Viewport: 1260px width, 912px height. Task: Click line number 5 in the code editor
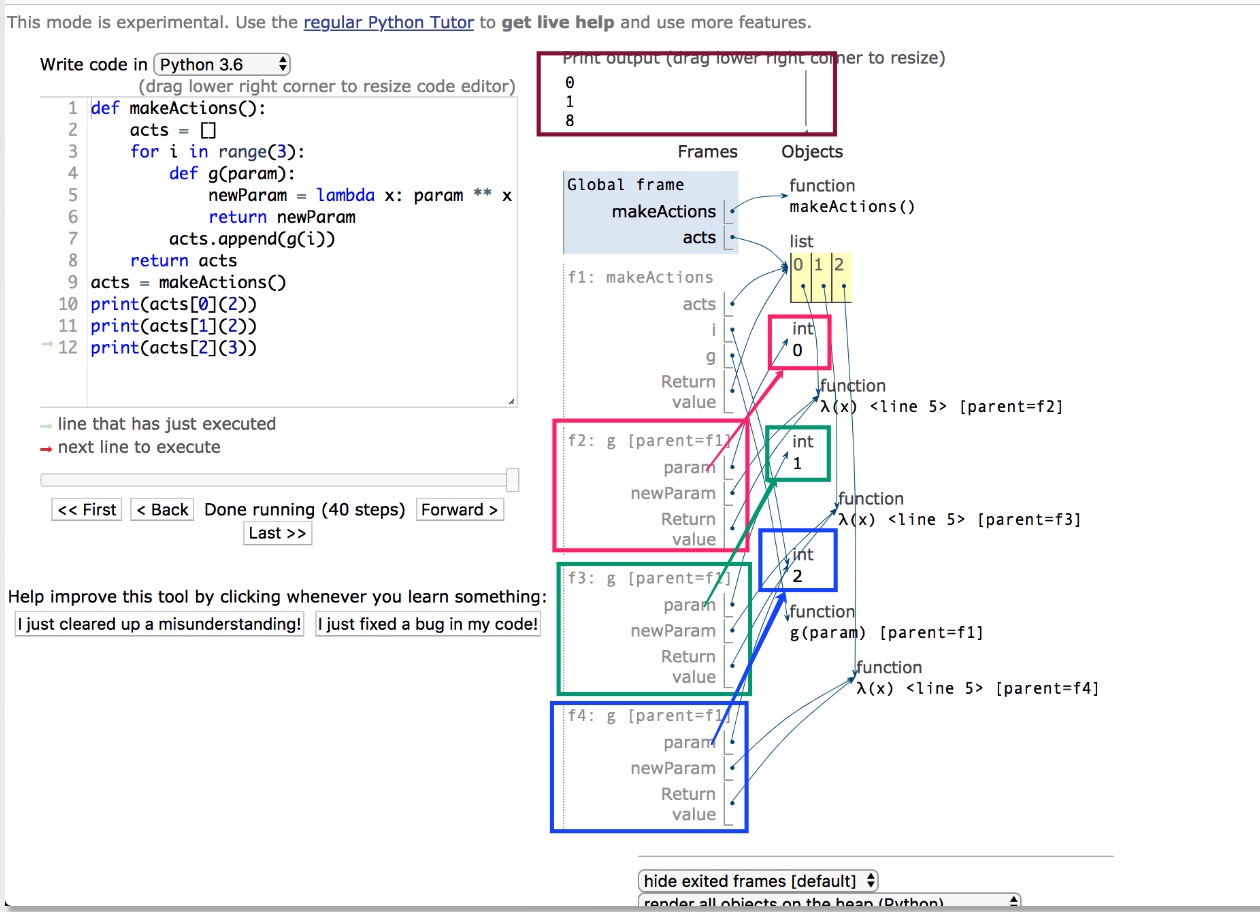point(72,195)
